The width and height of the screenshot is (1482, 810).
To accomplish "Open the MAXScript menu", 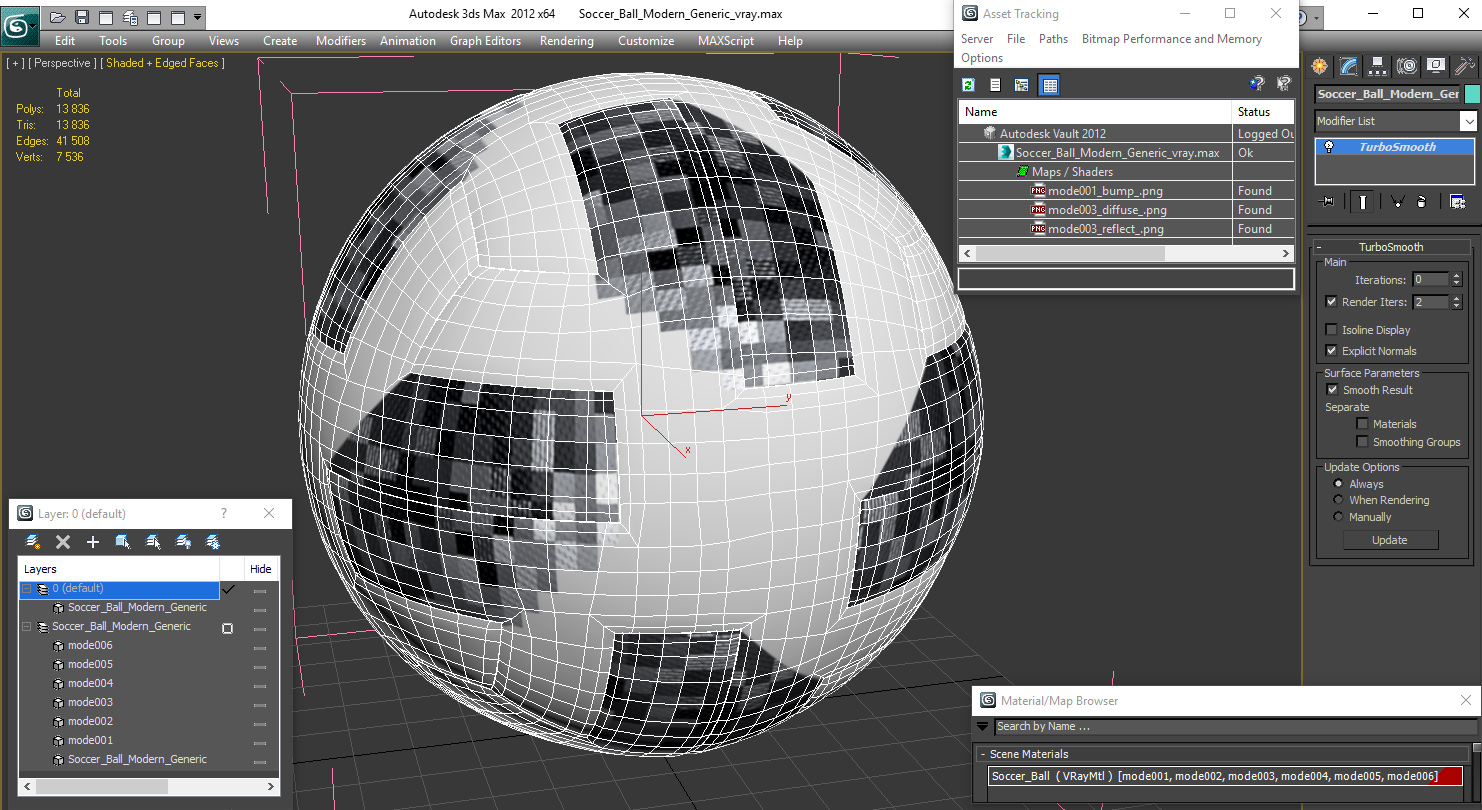I will pyautogui.click(x=726, y=41).
